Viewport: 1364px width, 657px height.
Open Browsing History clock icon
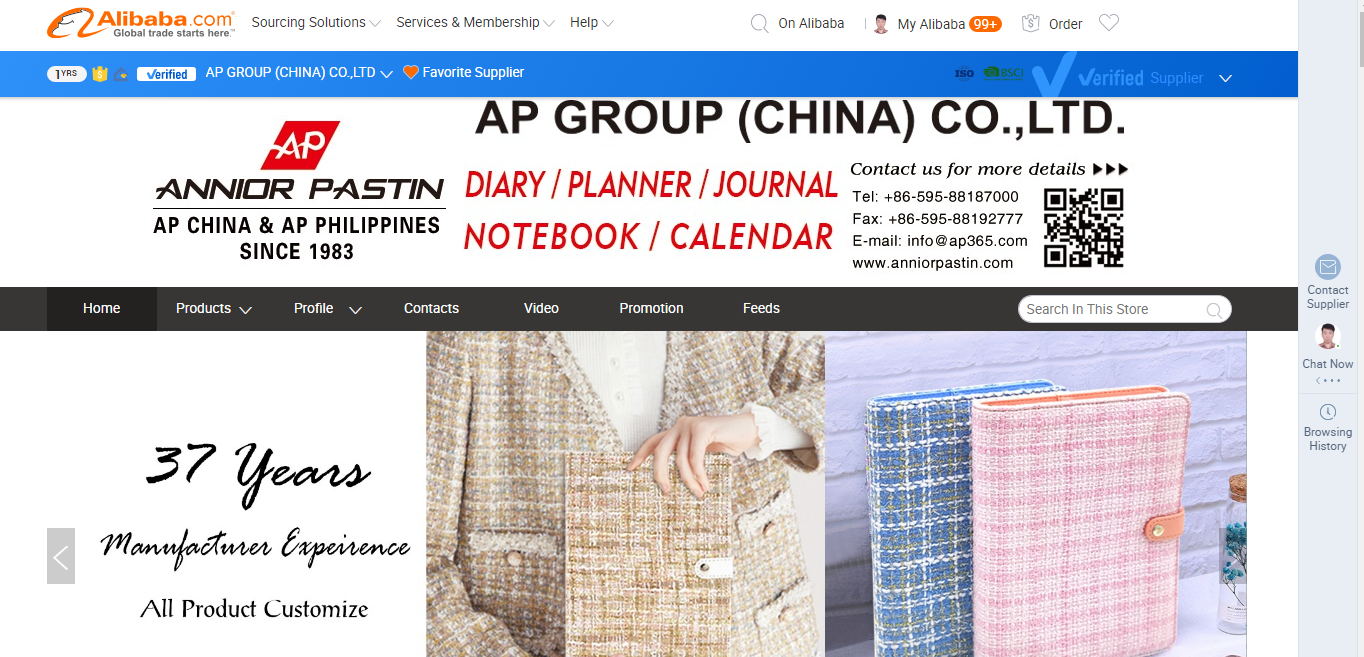[1328, 412]
